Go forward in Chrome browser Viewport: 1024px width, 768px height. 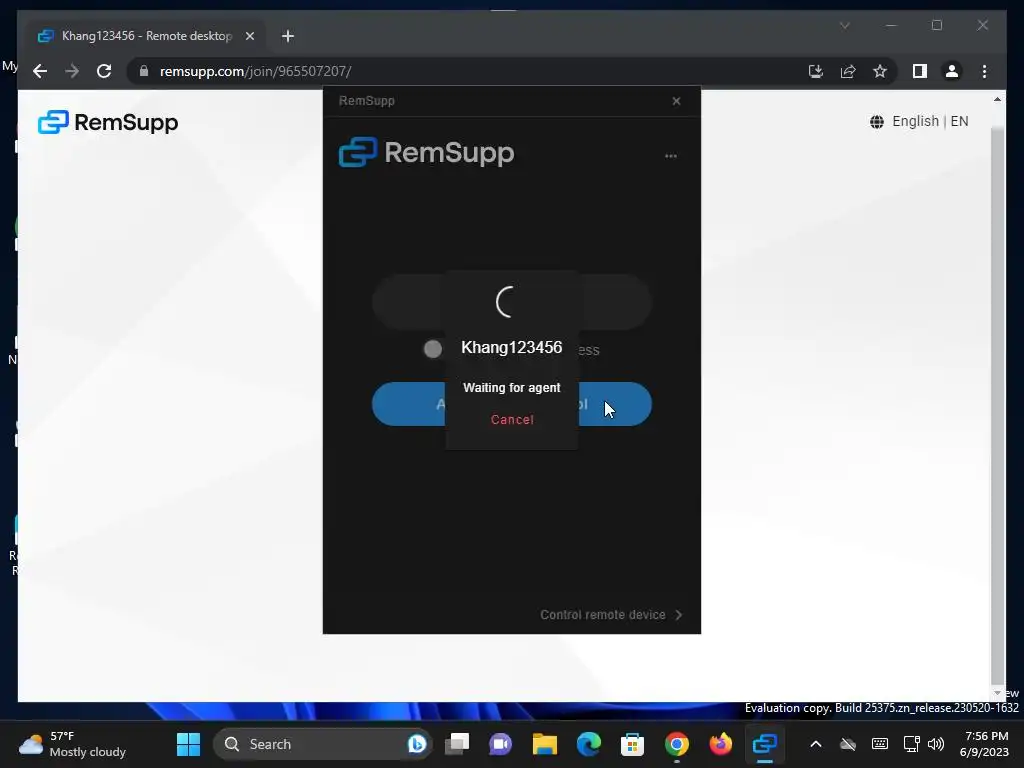(72, 71)
